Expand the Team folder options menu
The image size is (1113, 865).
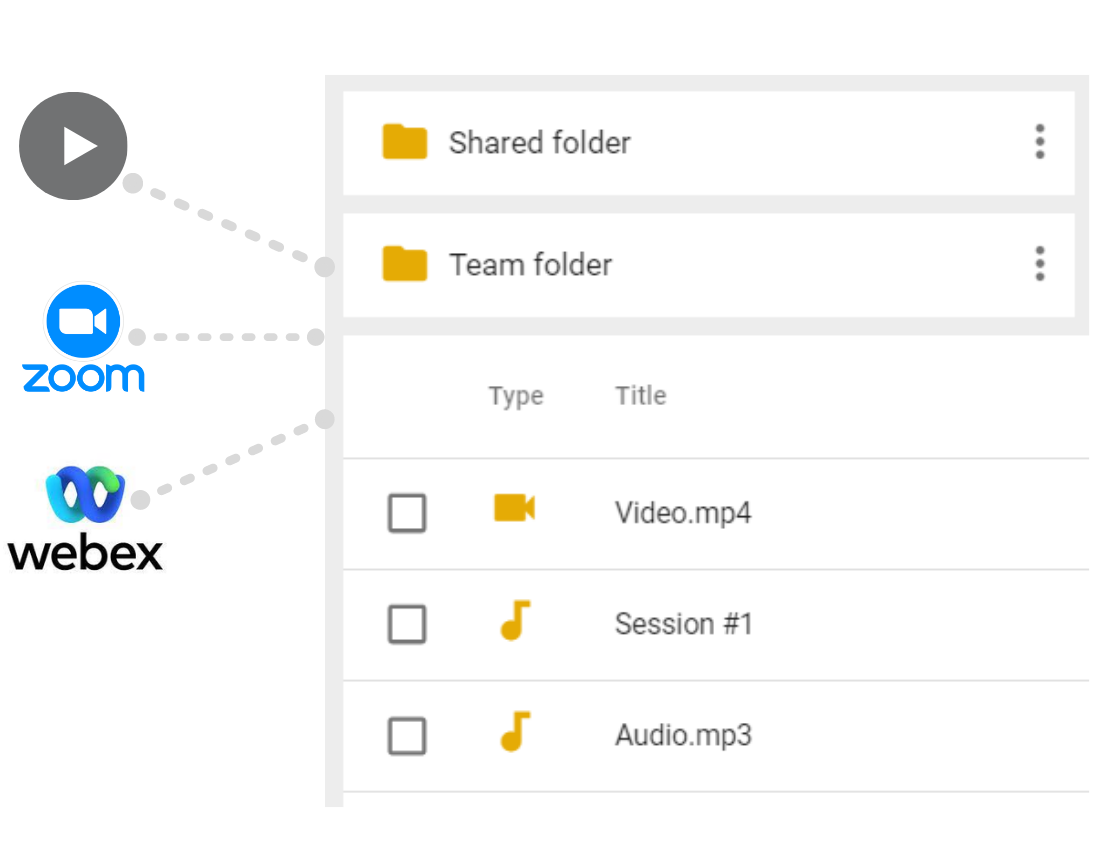1040,264
